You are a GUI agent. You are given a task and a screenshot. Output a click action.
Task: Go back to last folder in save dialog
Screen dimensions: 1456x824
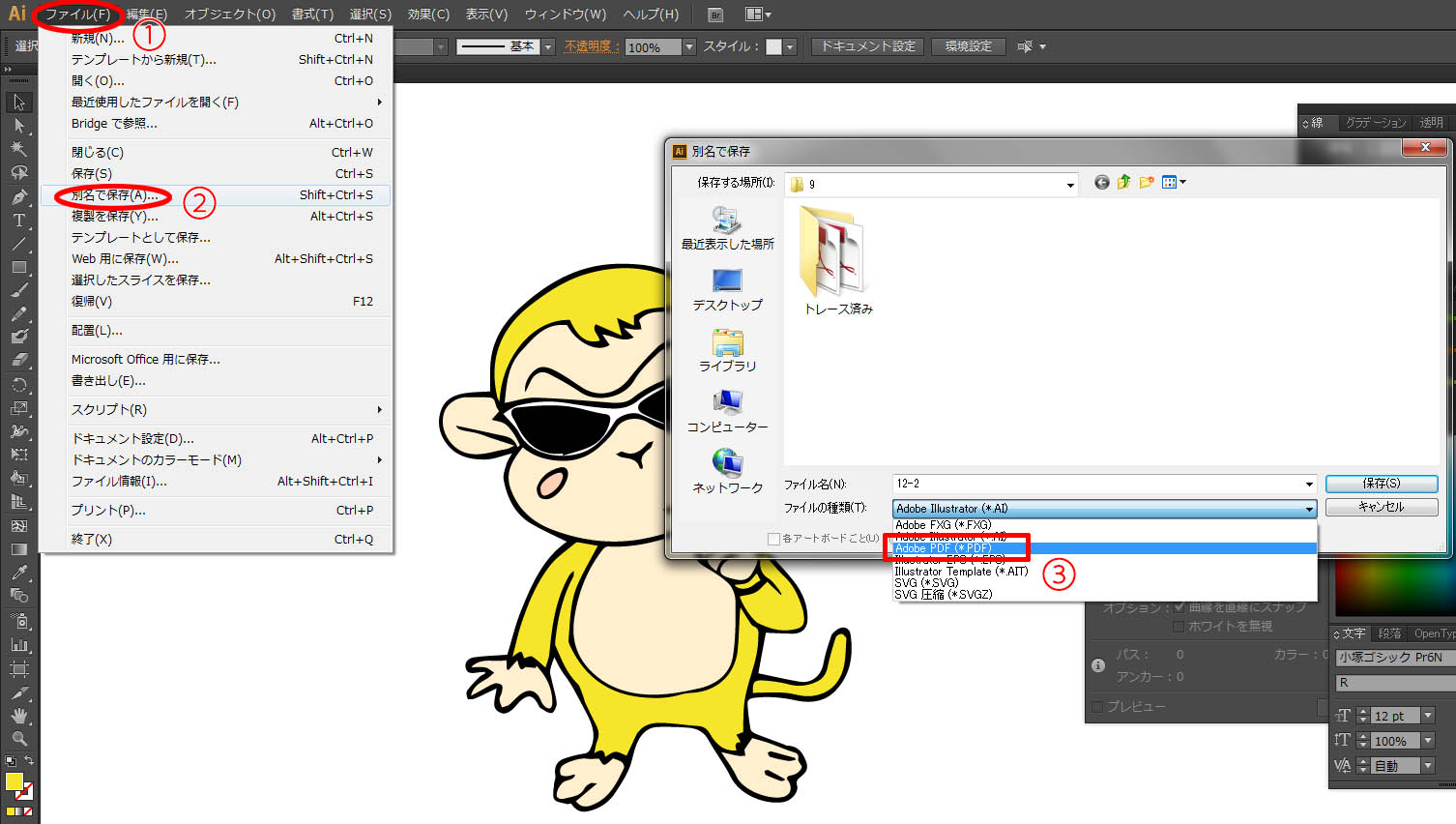(1102, 183)
